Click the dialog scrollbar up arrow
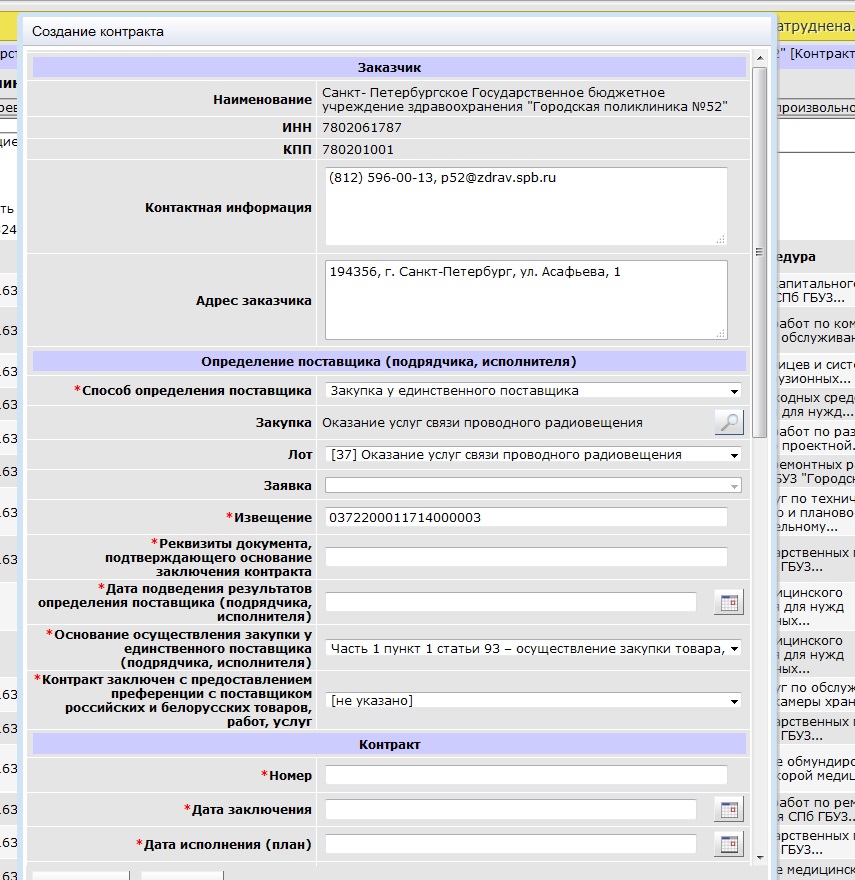 [x=760, y=58]
